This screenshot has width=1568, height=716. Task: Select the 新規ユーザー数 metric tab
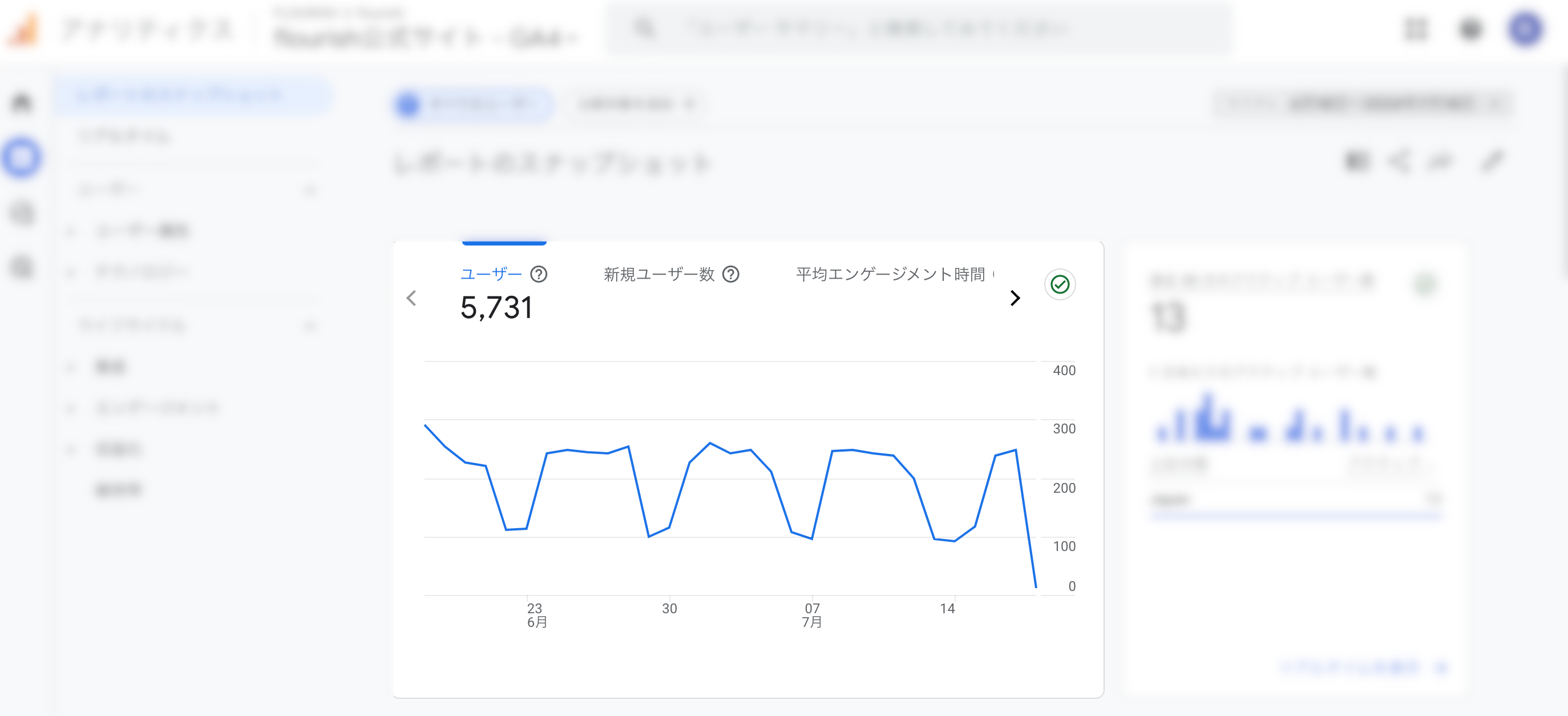[658, 275]
